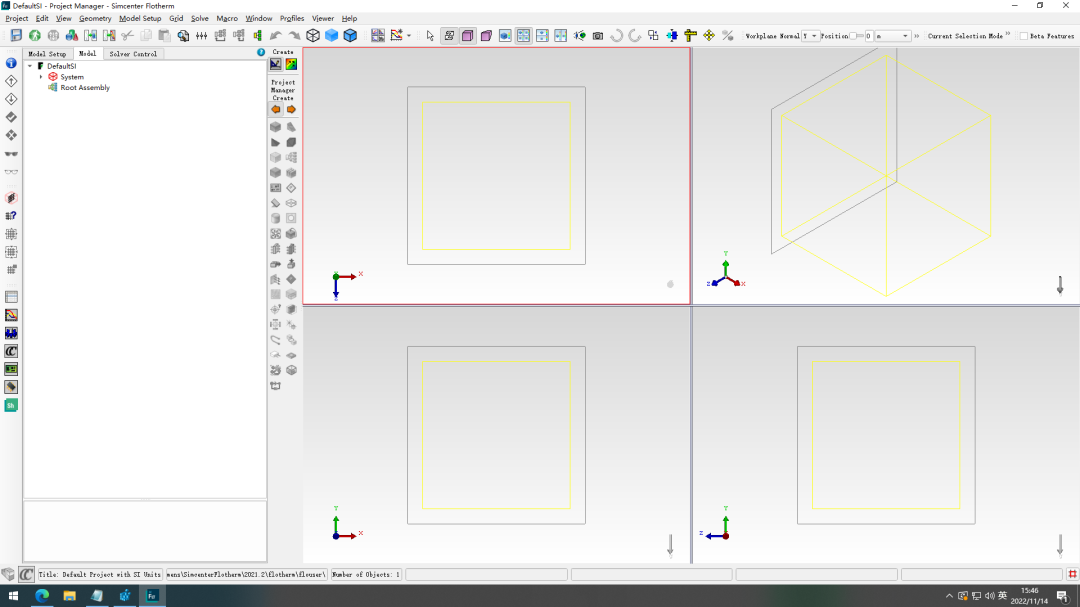The image size is (1080, 607).
Task: Click the orange left arrow palette button
Action: coord(276,109)
